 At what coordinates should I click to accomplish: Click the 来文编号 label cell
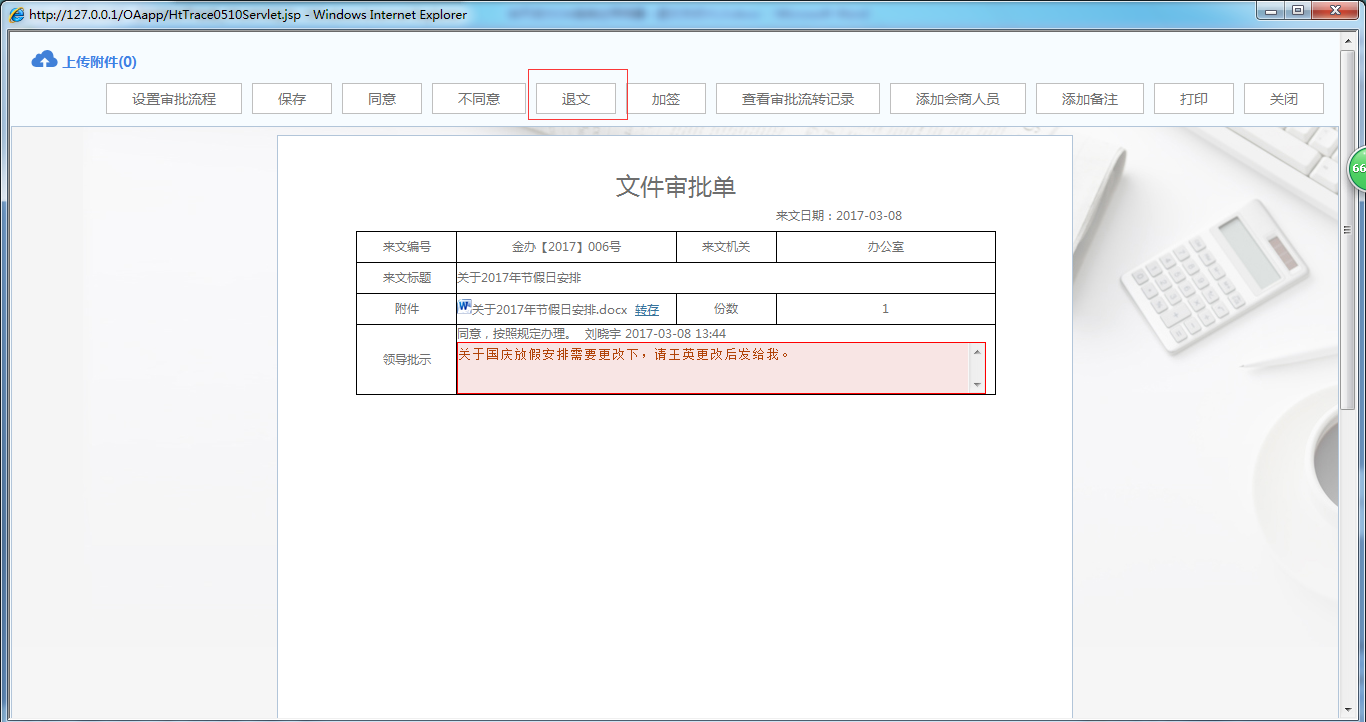[x=407, y=247]
